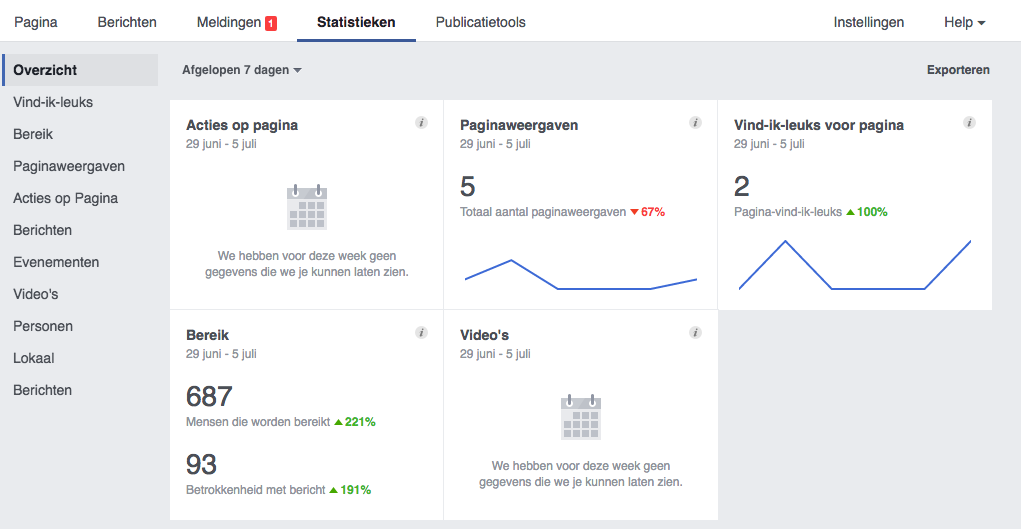Image resolution: width=1021 pixels, height=529 pixels.
Task: Click calendar icon in Acties op pagina card
Action: pyautogui.click(x=307, y=207)
